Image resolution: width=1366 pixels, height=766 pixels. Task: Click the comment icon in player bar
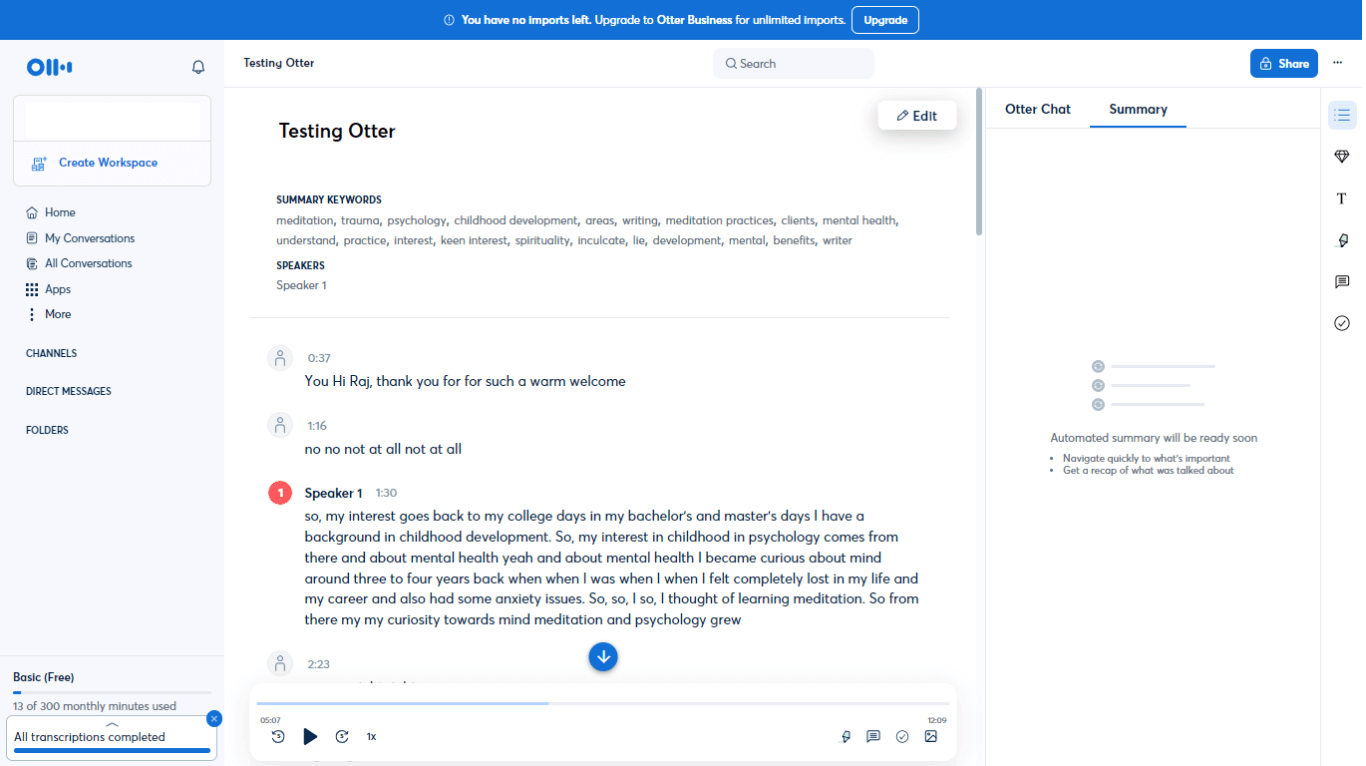873,736
